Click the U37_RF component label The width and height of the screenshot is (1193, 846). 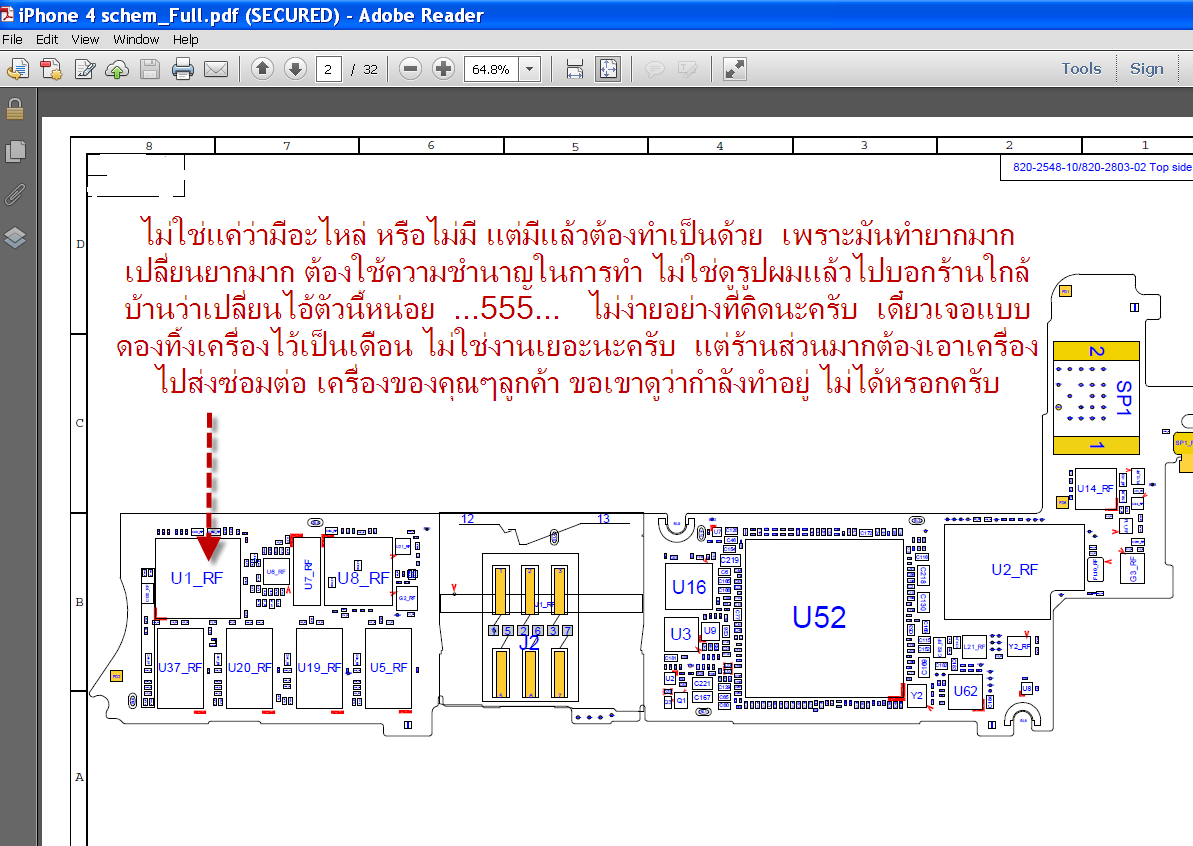tap(180, 667)
